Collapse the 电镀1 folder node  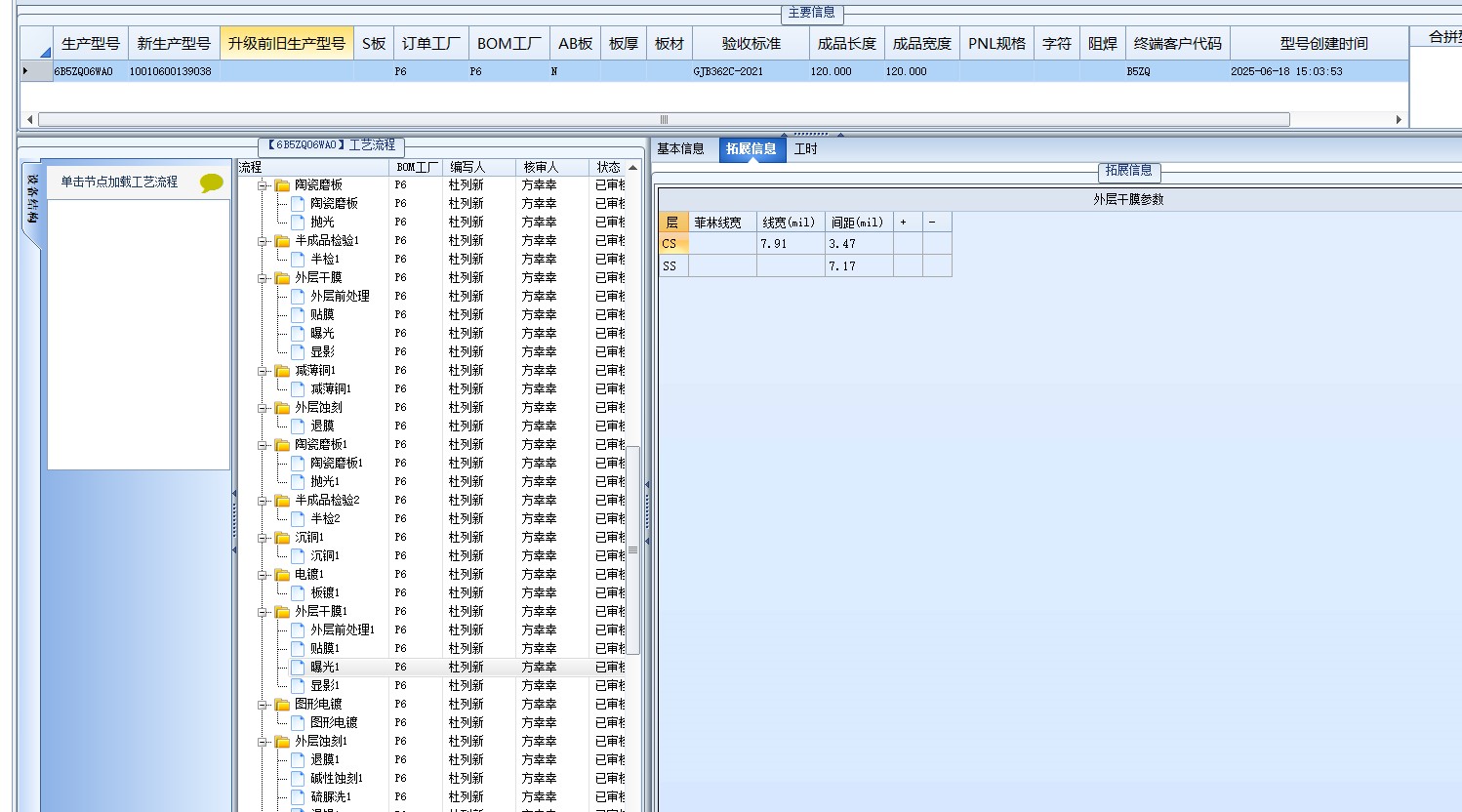[263, 575]
